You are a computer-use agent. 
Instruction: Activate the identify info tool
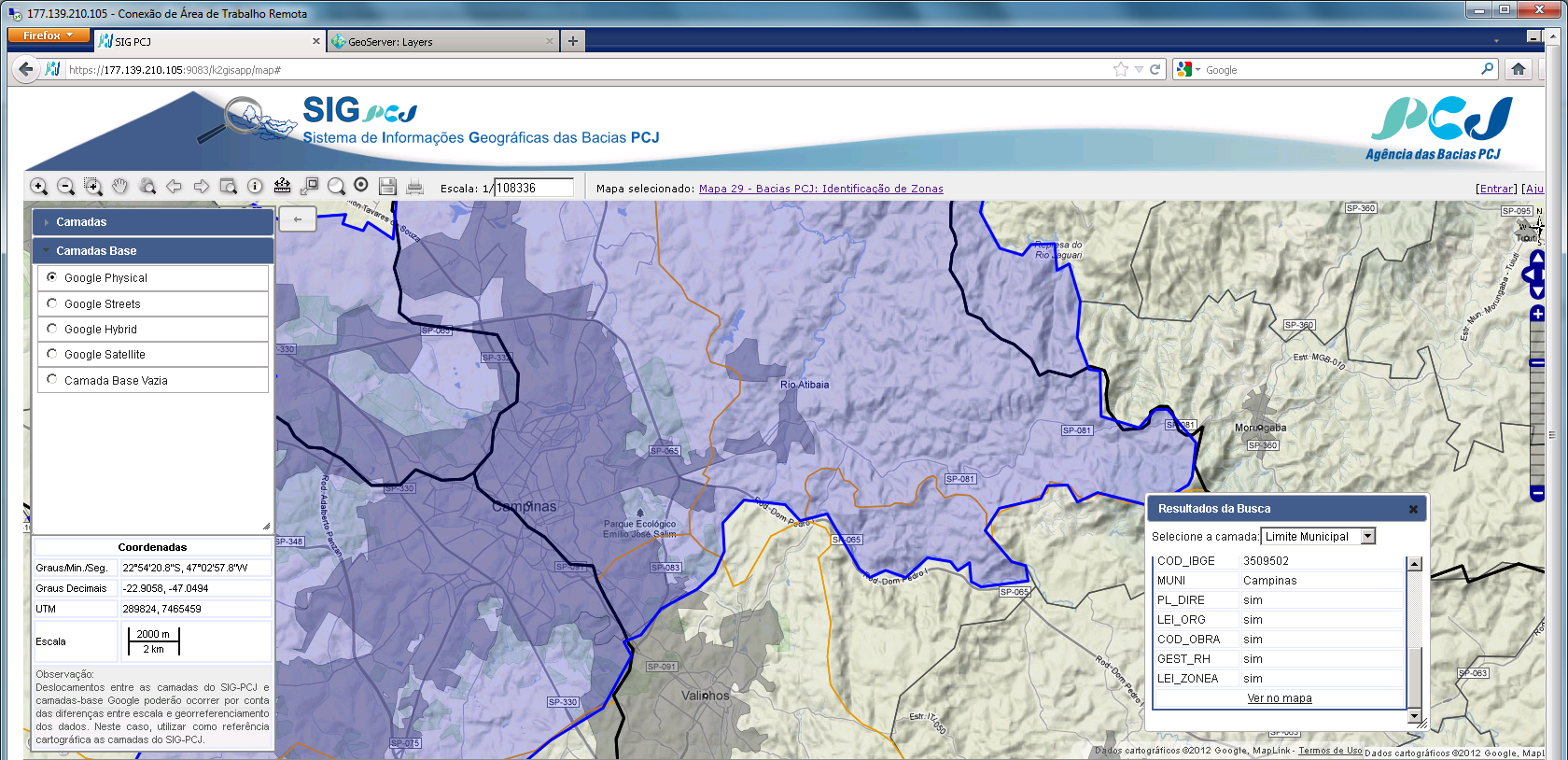255,186
